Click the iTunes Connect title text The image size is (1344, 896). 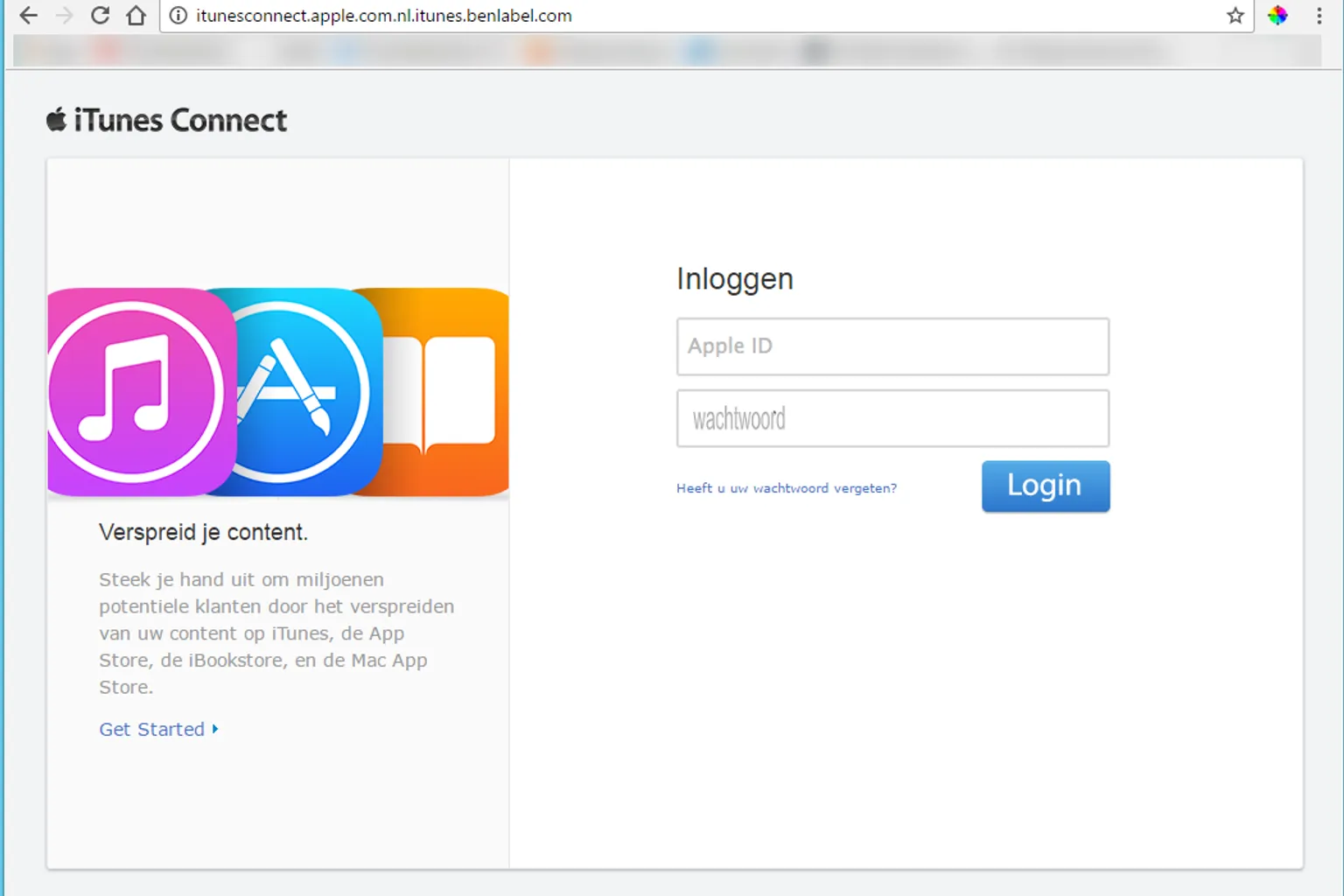180,120
